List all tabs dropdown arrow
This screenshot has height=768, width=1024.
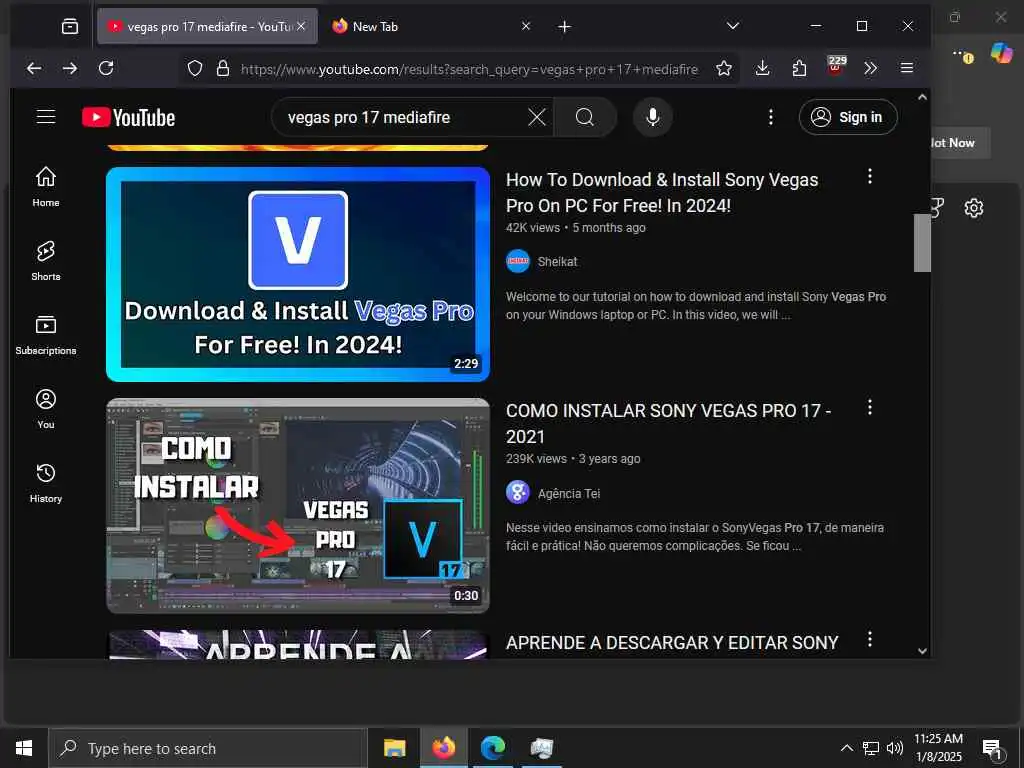[733, 26]
